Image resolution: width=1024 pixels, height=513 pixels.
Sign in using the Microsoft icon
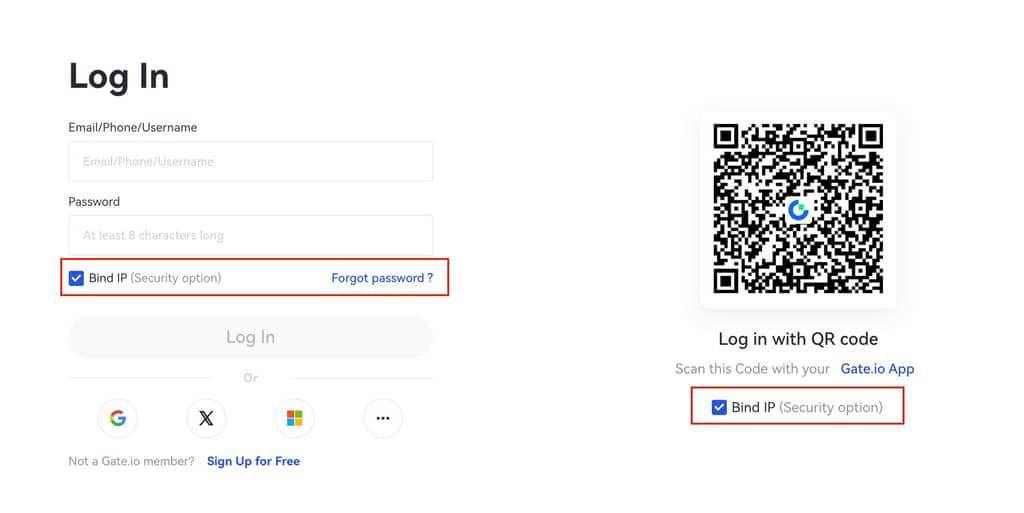click(294, 418)
